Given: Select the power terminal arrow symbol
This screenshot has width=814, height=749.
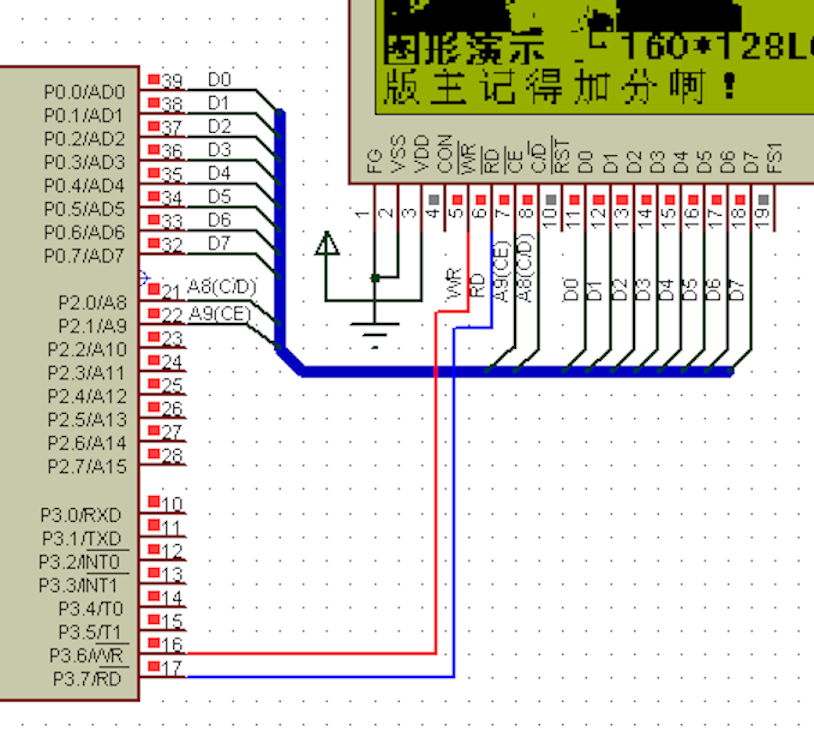Looking at the screenshot, I should pyautogui.click(x=326, y=245).
